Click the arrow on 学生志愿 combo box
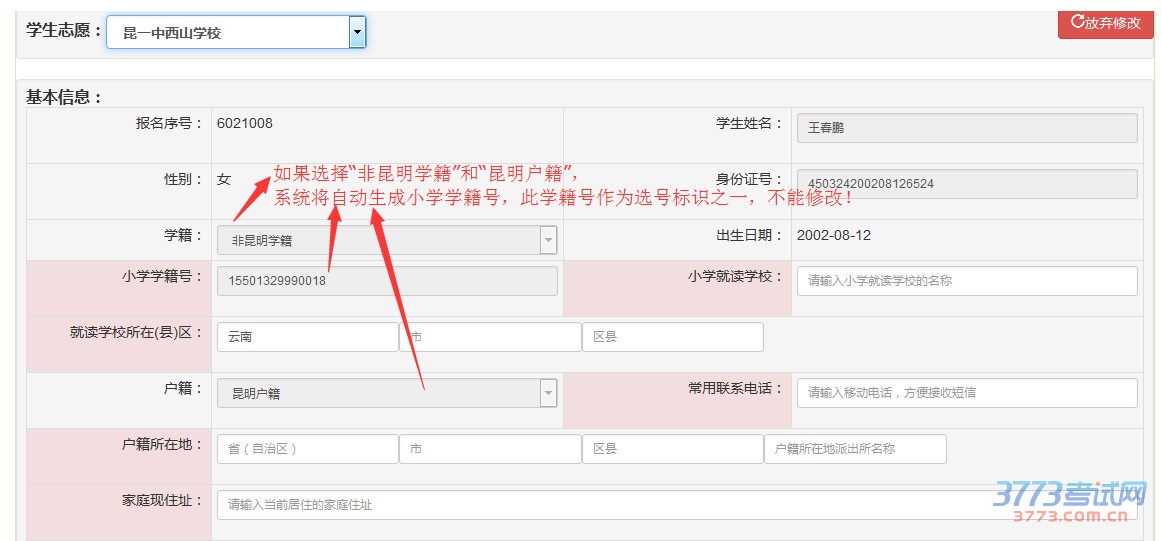This screenshot has height=541, width=1162. coord(357,33)
